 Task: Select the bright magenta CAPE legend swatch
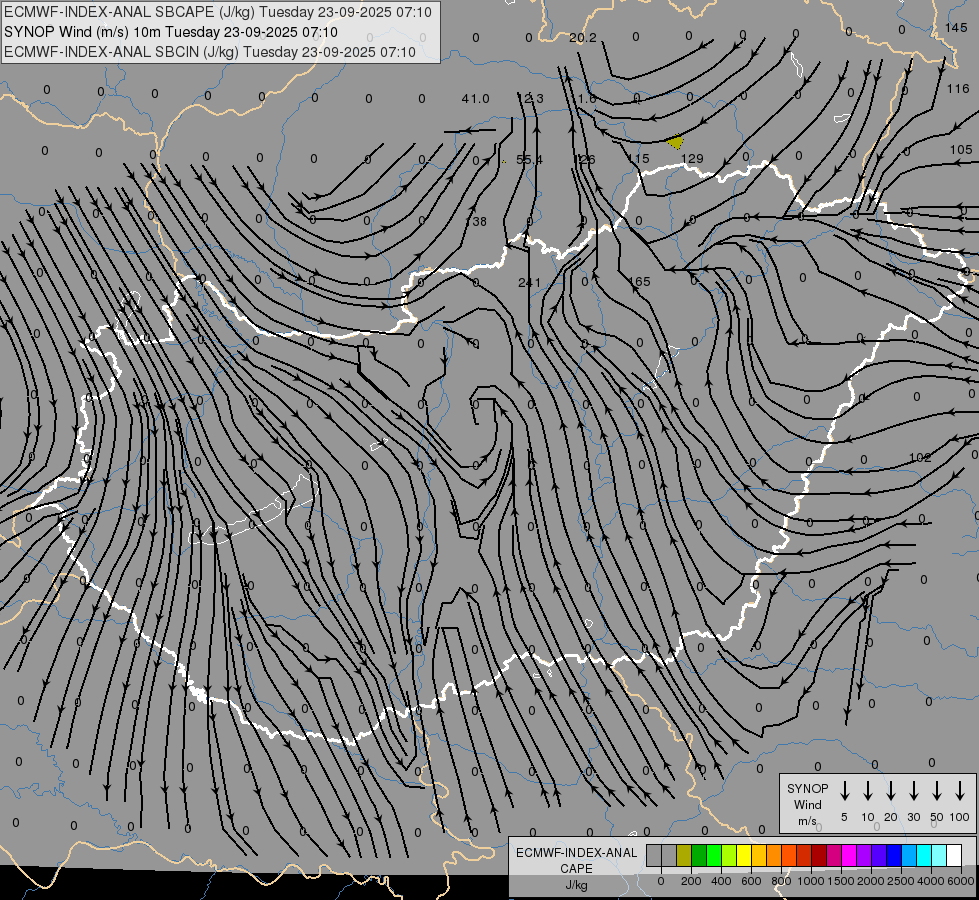849,855
